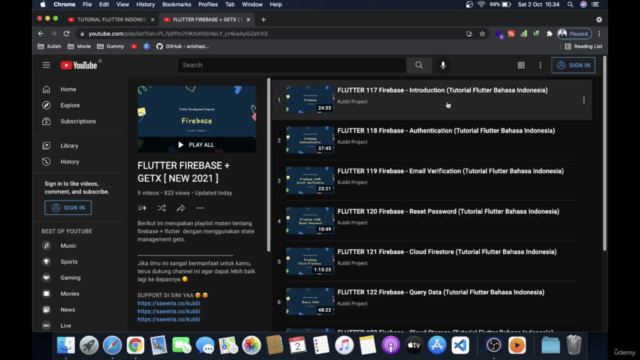Open Chrome extensions puzzle icon
The width and height of the screenshot is (640, 360).
(549, 33)
